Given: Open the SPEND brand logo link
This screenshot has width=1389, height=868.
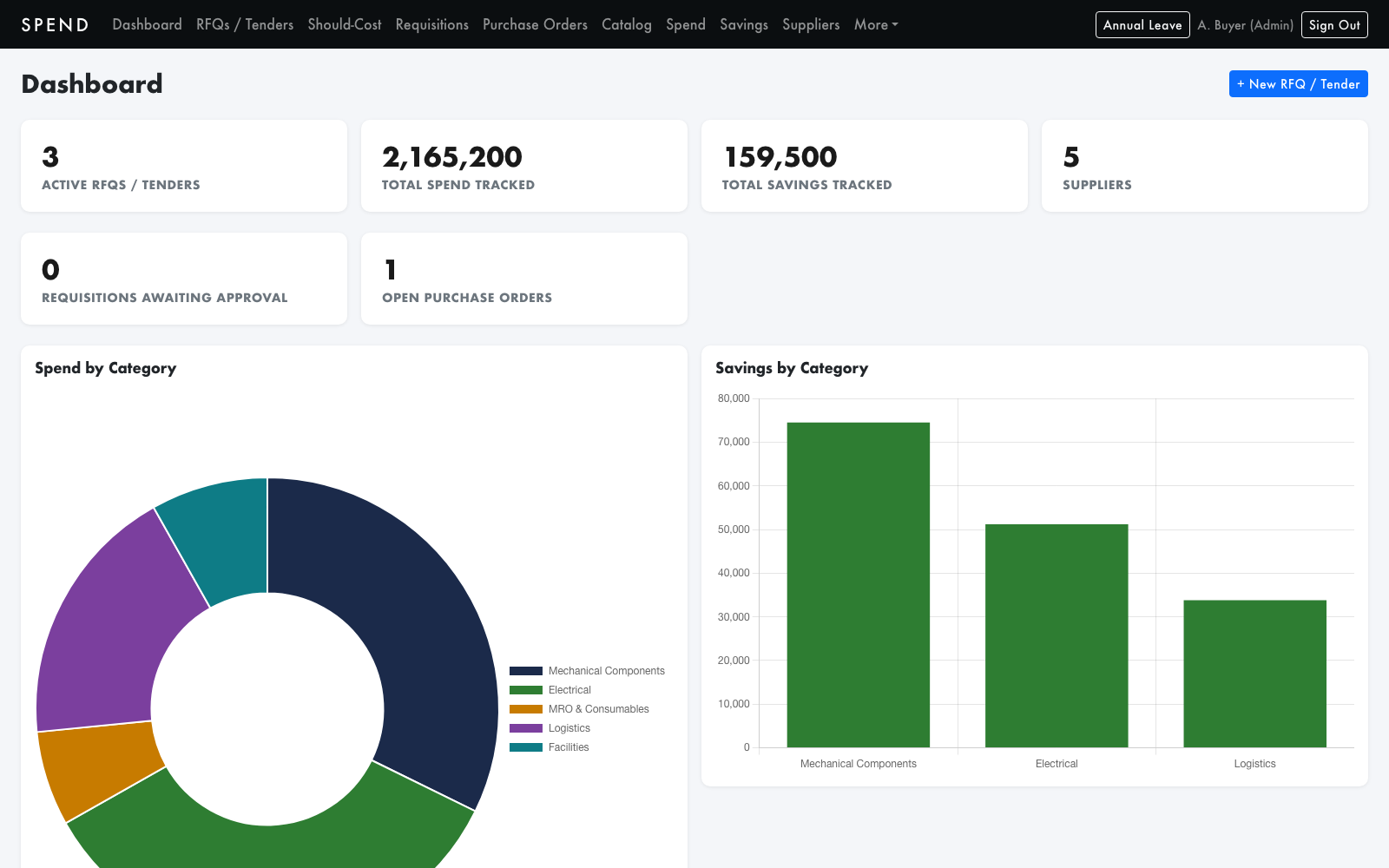Looking at the screenshot, I should [55, 24].
